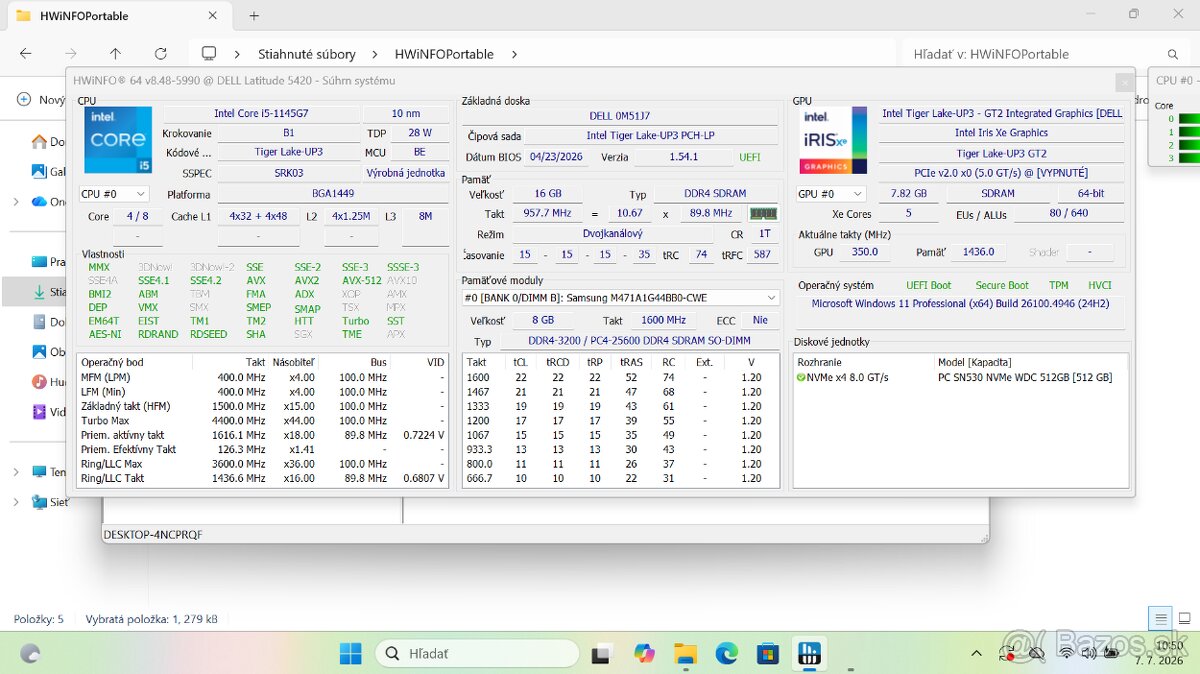The height and width of the screenshot is (674, 1200).
Task: Open Microsoft Store from taskbar
Action: click(767, 653)
